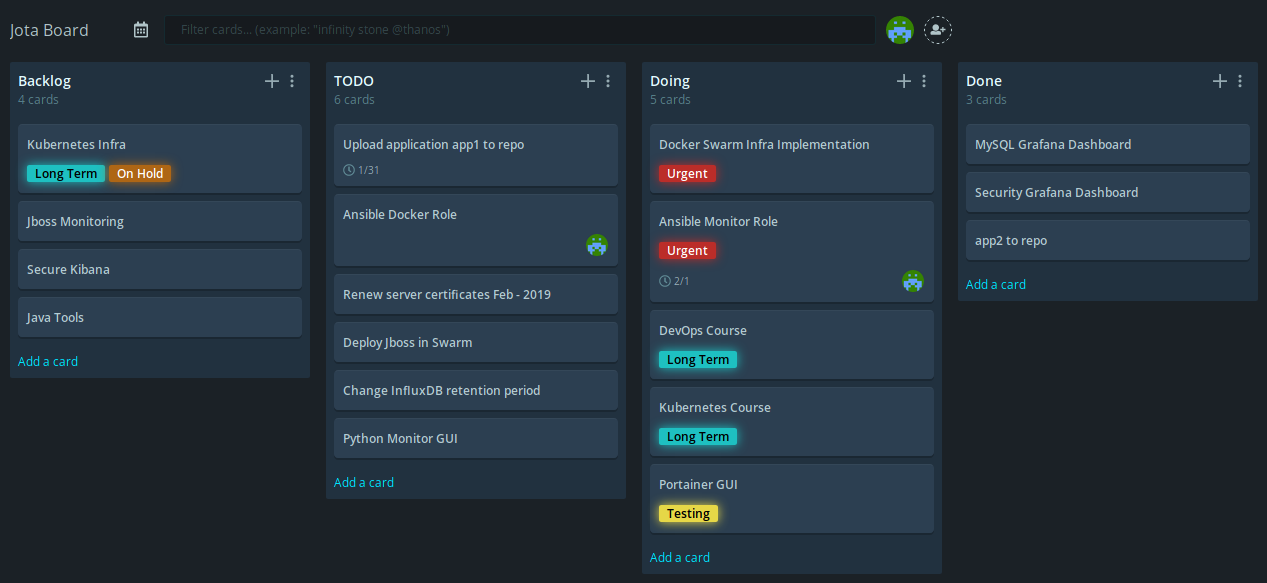Open Docker Swarm Infra Implementation card
The width and height of the screenshot is (1267, 583).
[x=792, y=158]
